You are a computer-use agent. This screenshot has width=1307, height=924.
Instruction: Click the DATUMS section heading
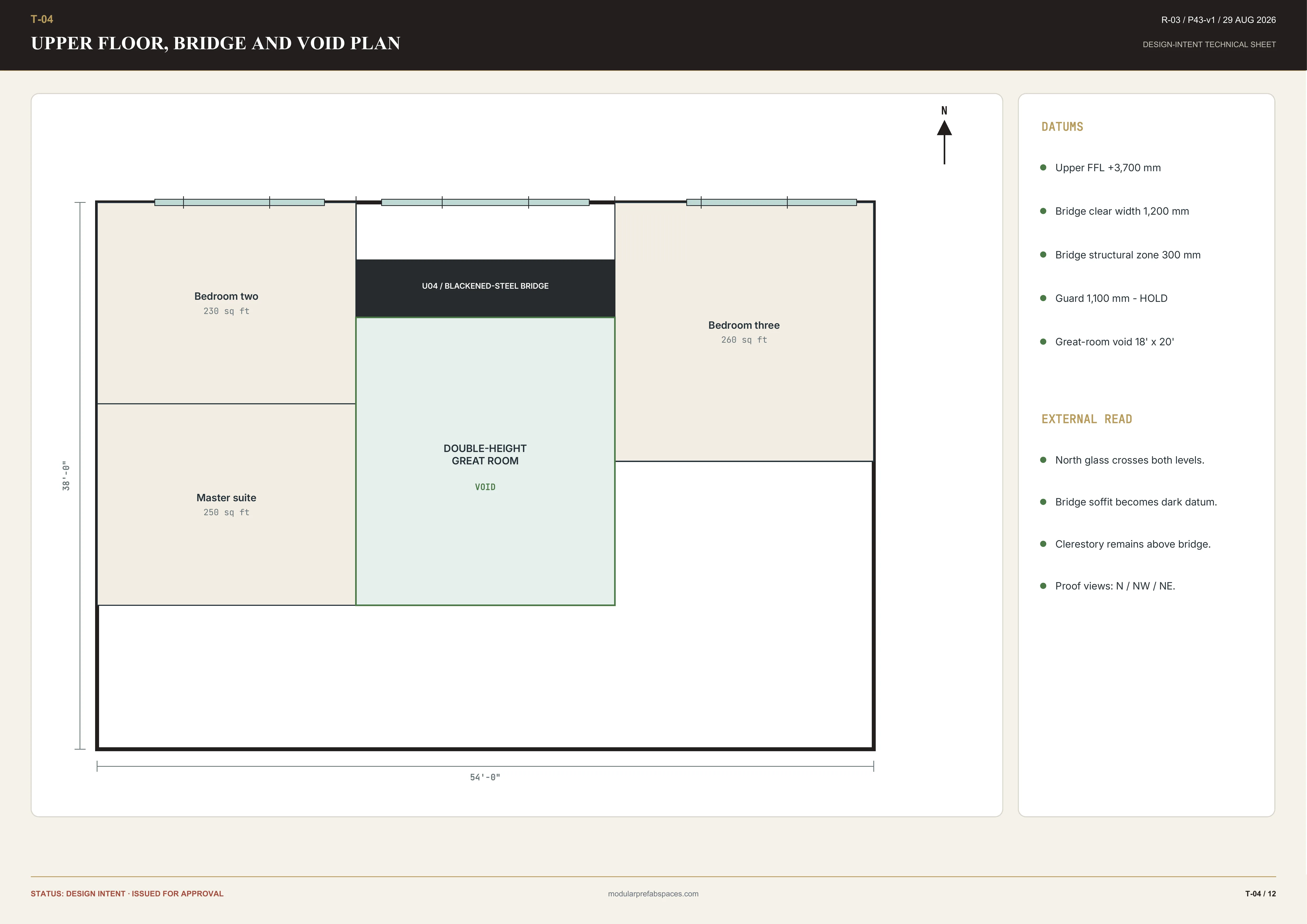coord(1062,127)
